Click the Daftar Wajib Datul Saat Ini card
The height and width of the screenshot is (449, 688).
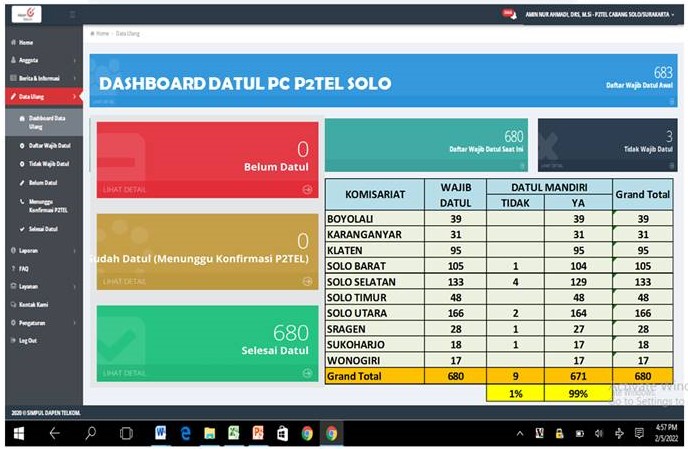point(426,145)
